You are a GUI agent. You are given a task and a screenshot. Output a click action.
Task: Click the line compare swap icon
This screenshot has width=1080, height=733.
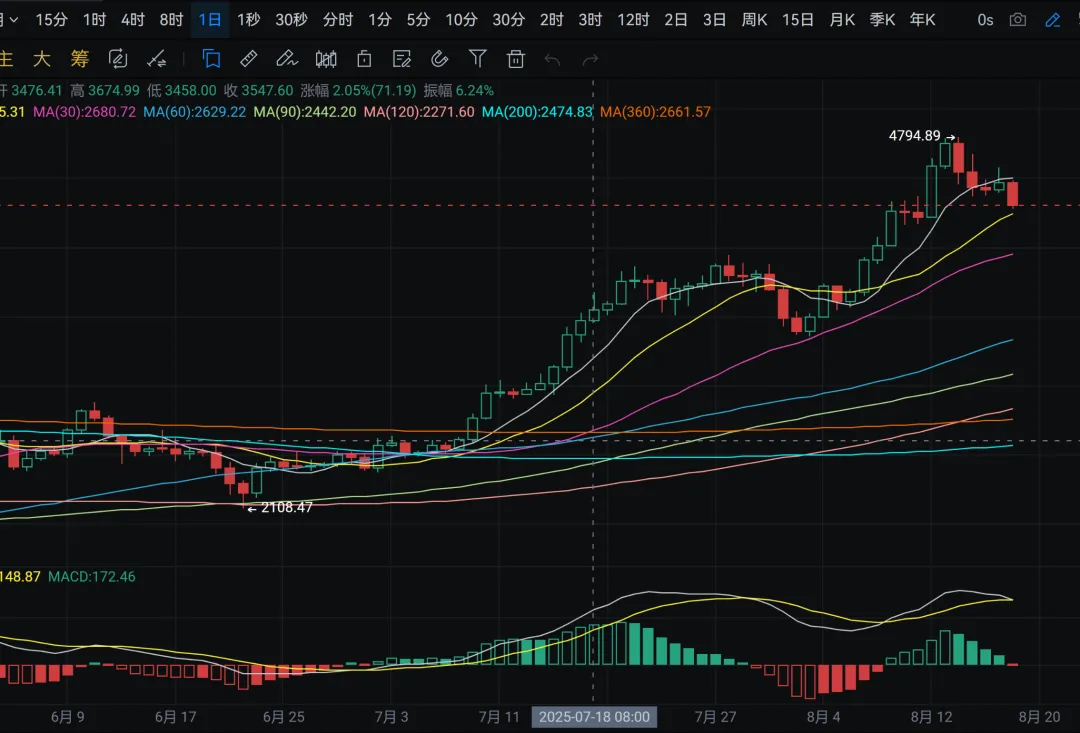coord(156,59)
